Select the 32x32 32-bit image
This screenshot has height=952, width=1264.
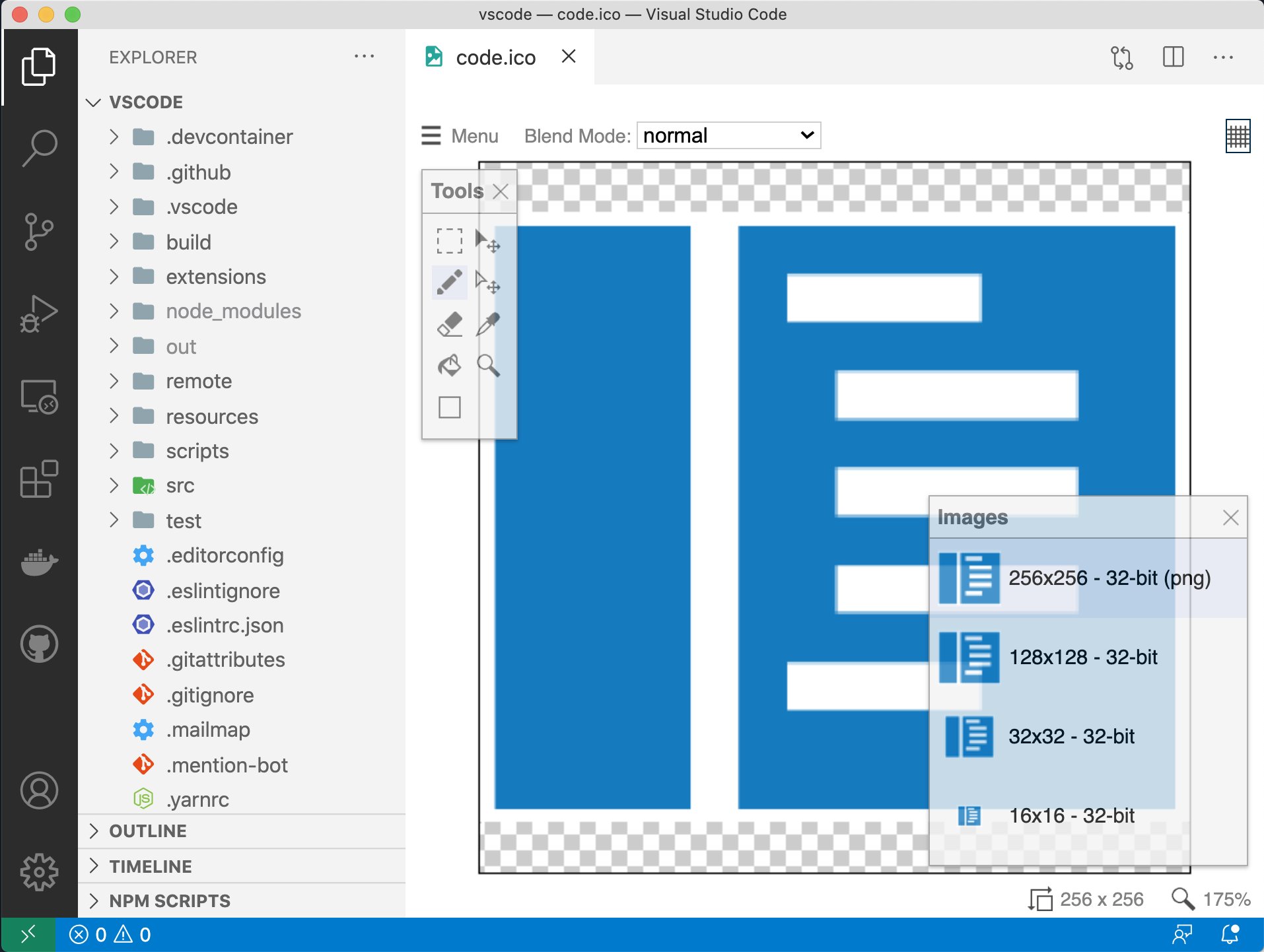[x=1088, y=737]
